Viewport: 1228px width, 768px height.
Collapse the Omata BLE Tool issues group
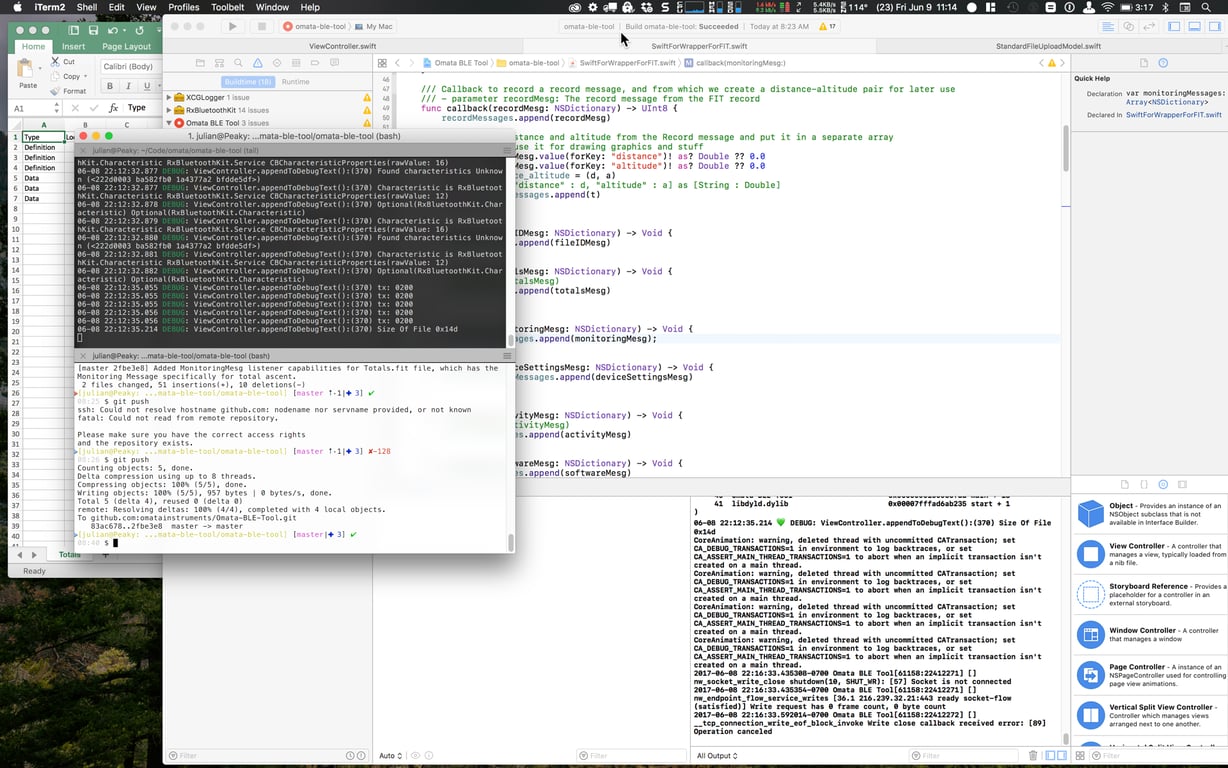(168, 123)
